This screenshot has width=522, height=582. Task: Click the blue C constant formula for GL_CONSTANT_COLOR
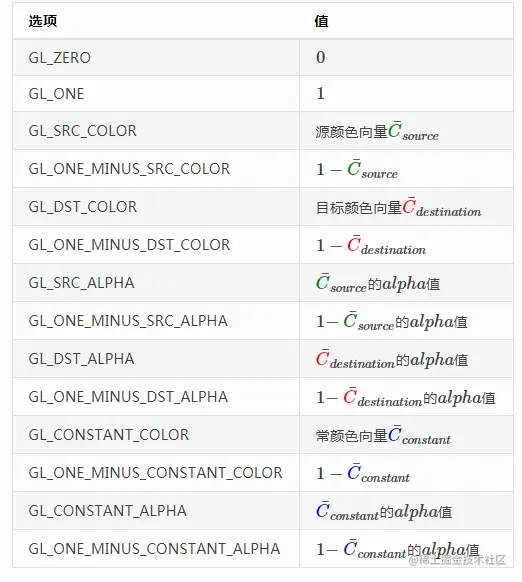[x=420, y=435]
